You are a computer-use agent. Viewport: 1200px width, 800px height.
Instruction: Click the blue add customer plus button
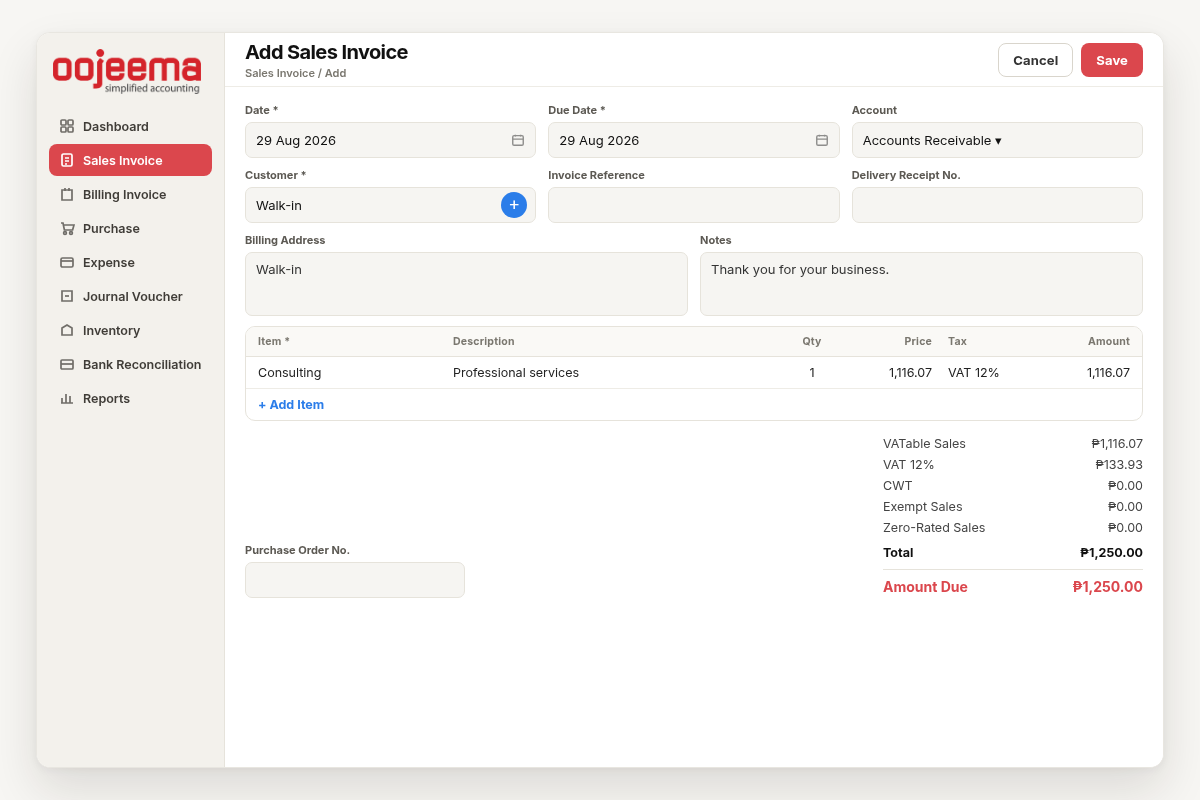click(514, 205)
